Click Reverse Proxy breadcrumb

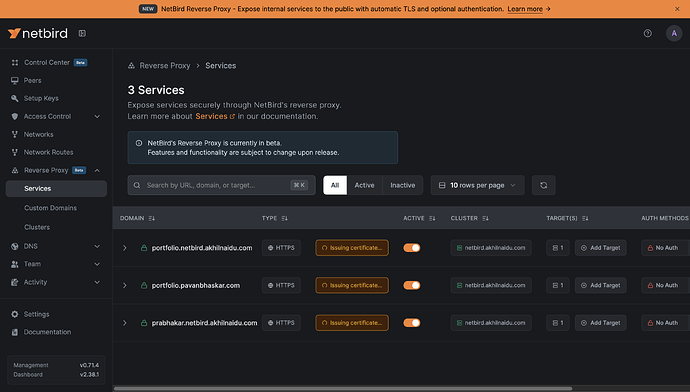pyautogui.click(x=165, y=66)
